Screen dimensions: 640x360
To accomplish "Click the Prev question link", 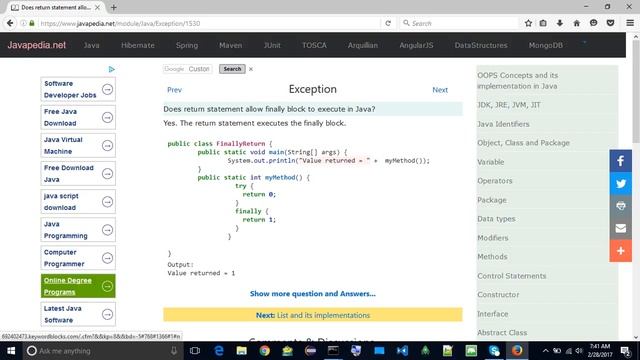I will tap(174, 90).
